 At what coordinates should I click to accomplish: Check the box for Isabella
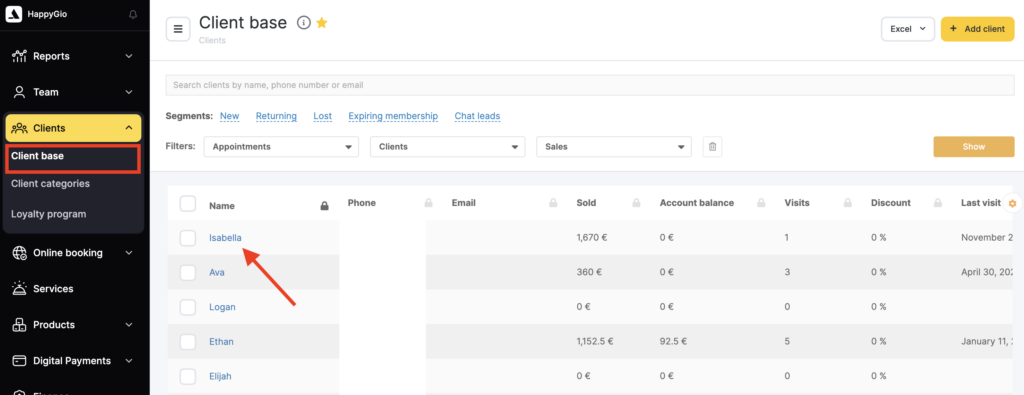187,238
